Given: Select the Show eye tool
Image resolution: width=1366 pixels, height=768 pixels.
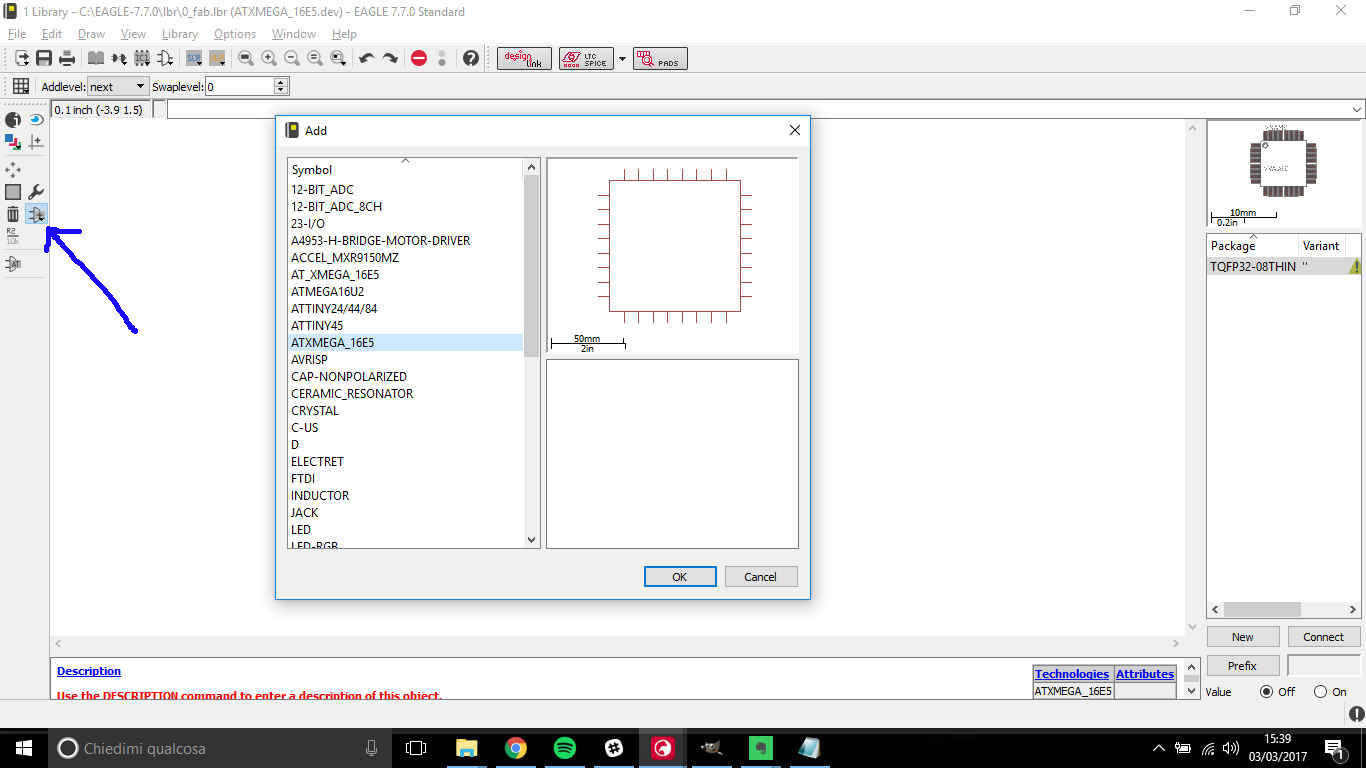Looking at the screenshot, I should pyautogui.click(x=36, y=120).
